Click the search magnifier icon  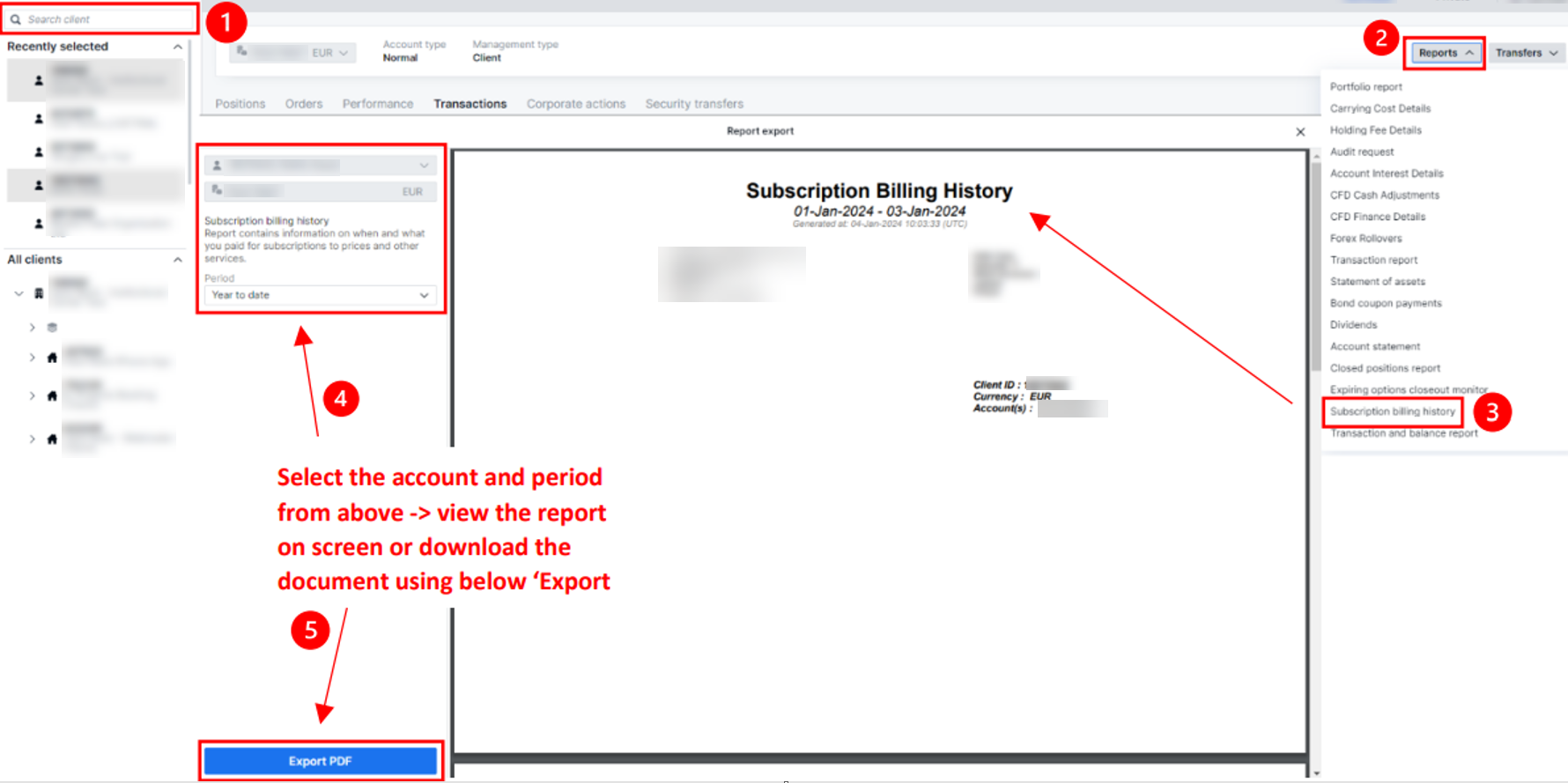[x=16, y=19]
